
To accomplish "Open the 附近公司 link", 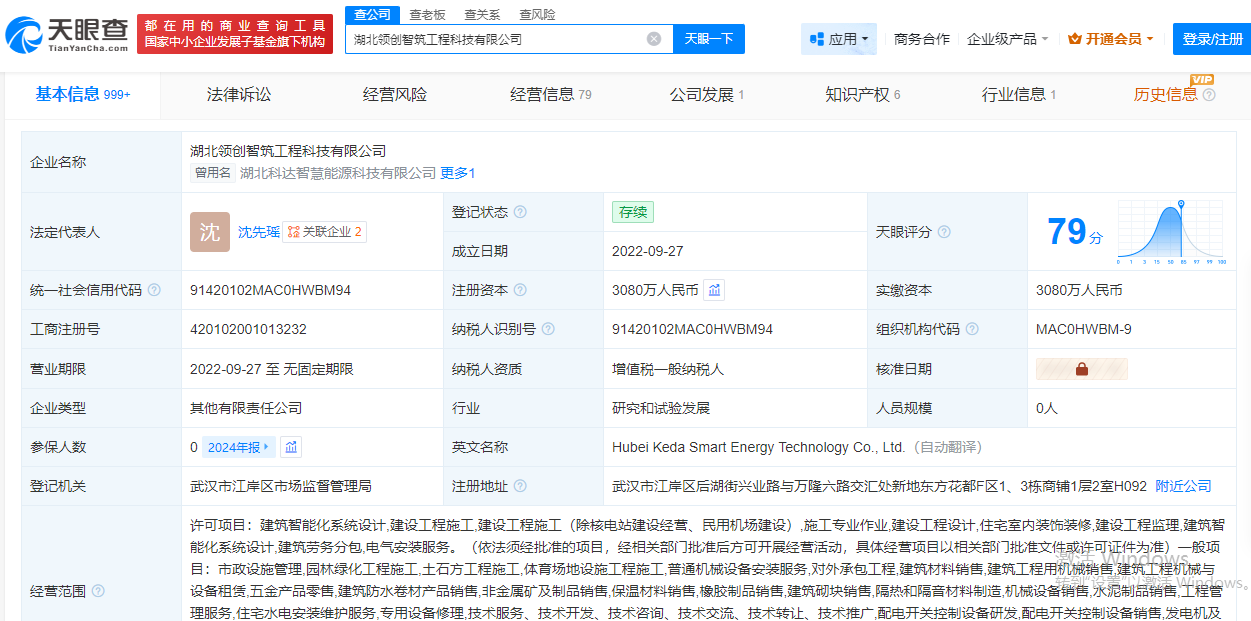I will tap(1183, 486).
